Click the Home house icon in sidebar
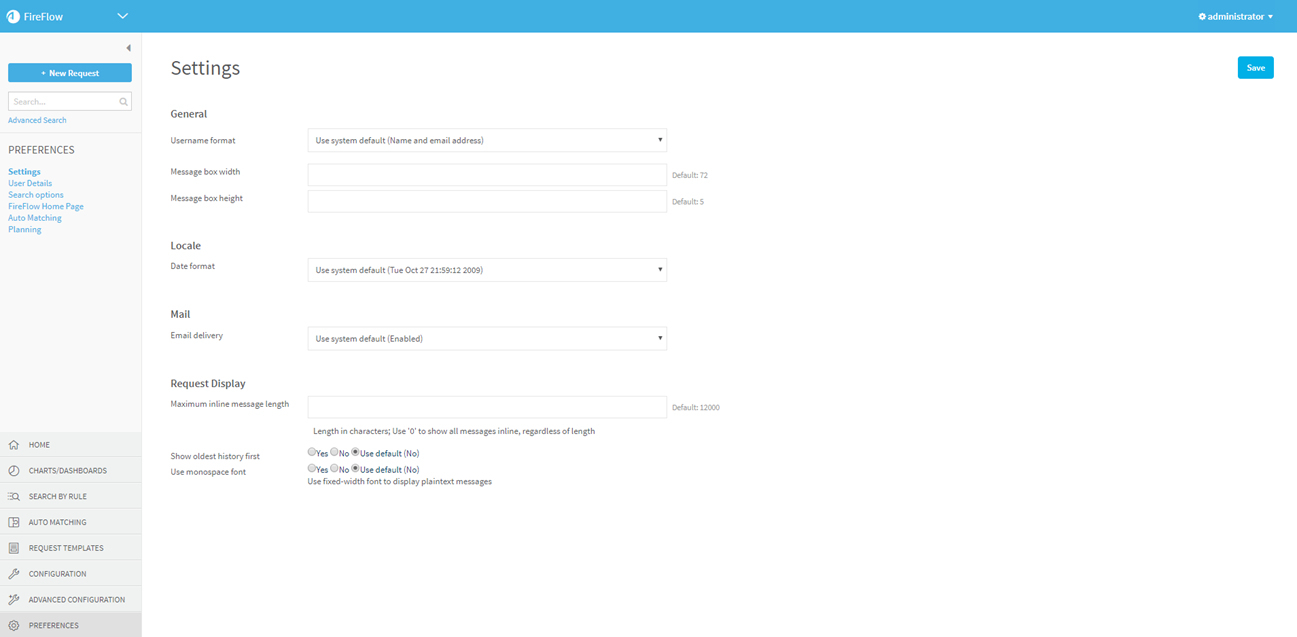The height and width of the screenshot is (637, 1297). click(14, 445)
